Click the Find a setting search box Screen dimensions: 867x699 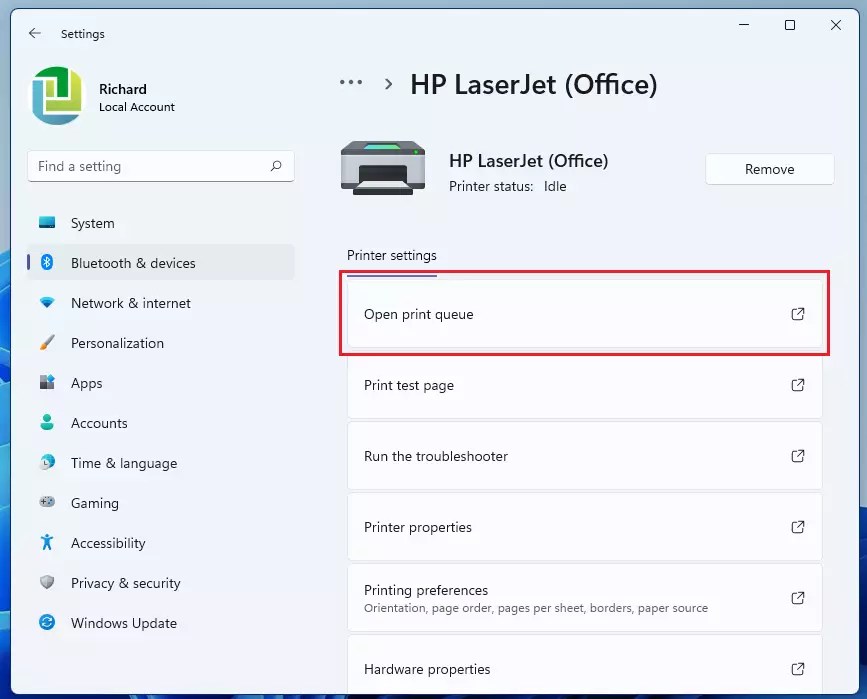[160, 166]
